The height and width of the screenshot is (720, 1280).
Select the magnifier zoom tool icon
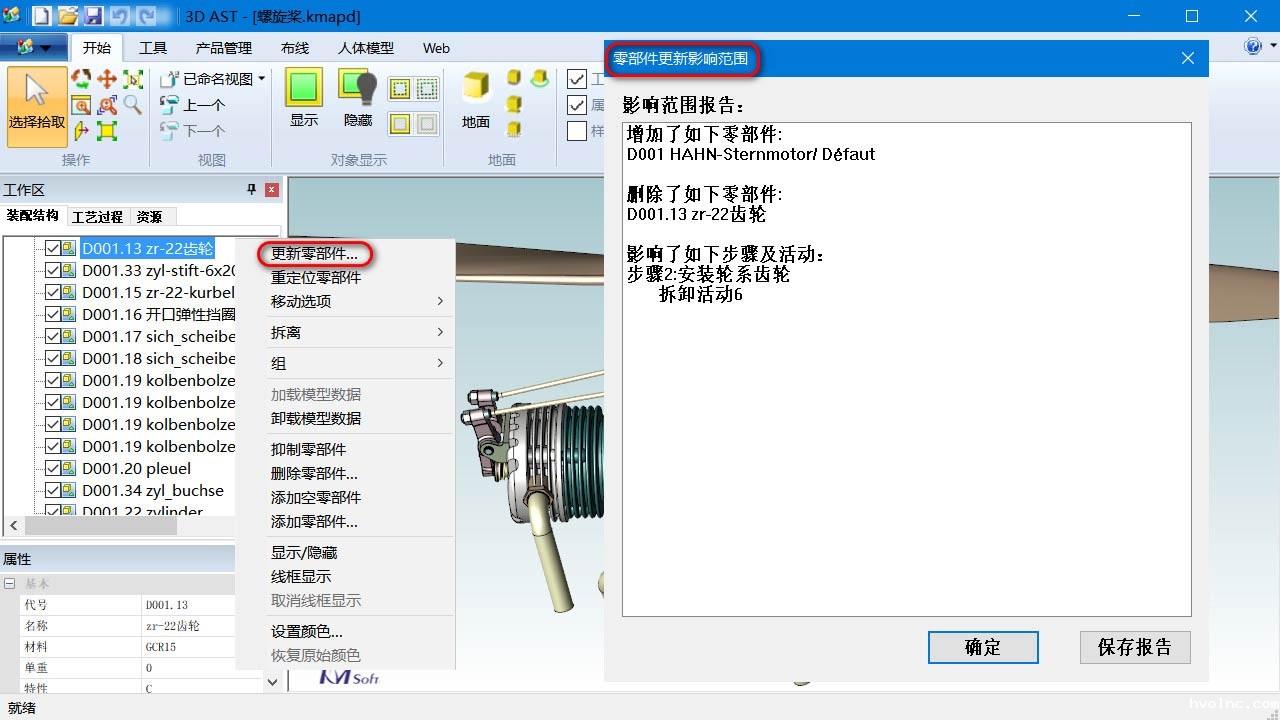click(134, 105)
